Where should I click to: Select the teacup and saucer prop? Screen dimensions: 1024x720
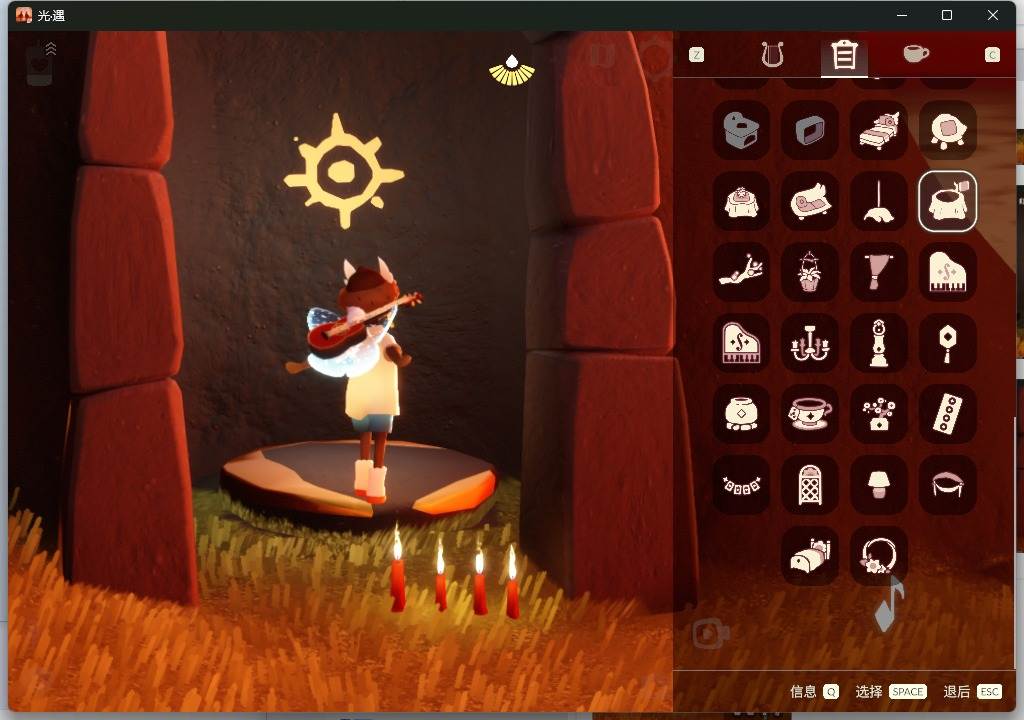click(810, 414)
